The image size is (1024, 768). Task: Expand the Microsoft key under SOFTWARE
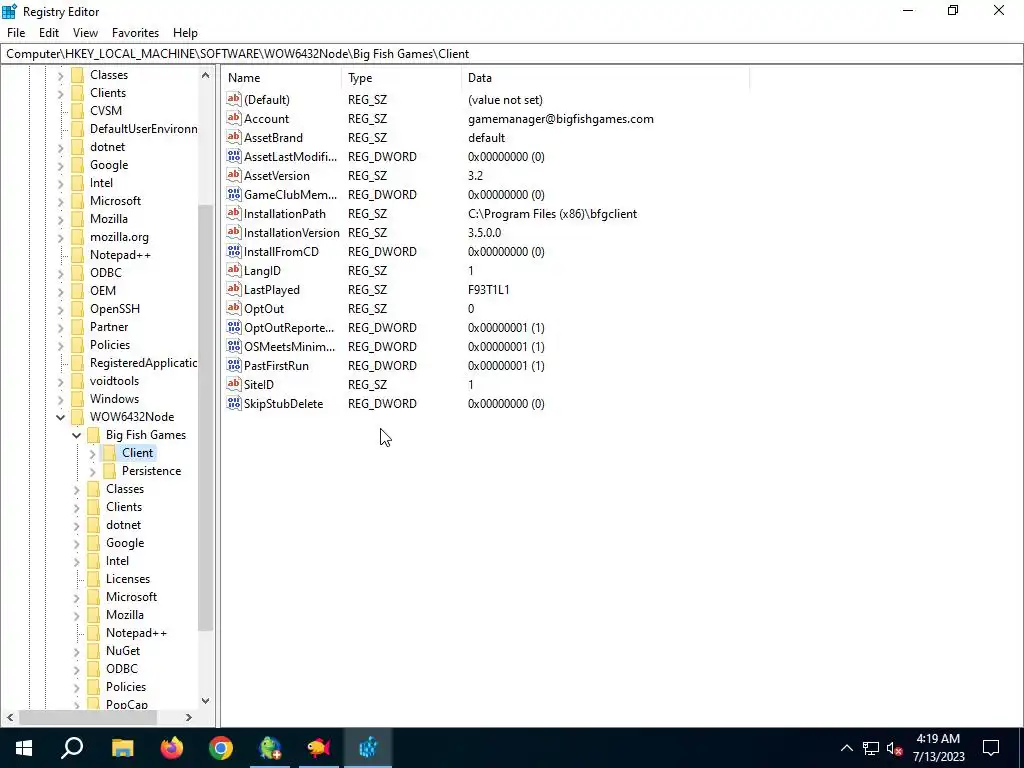(x=61, y=201)
